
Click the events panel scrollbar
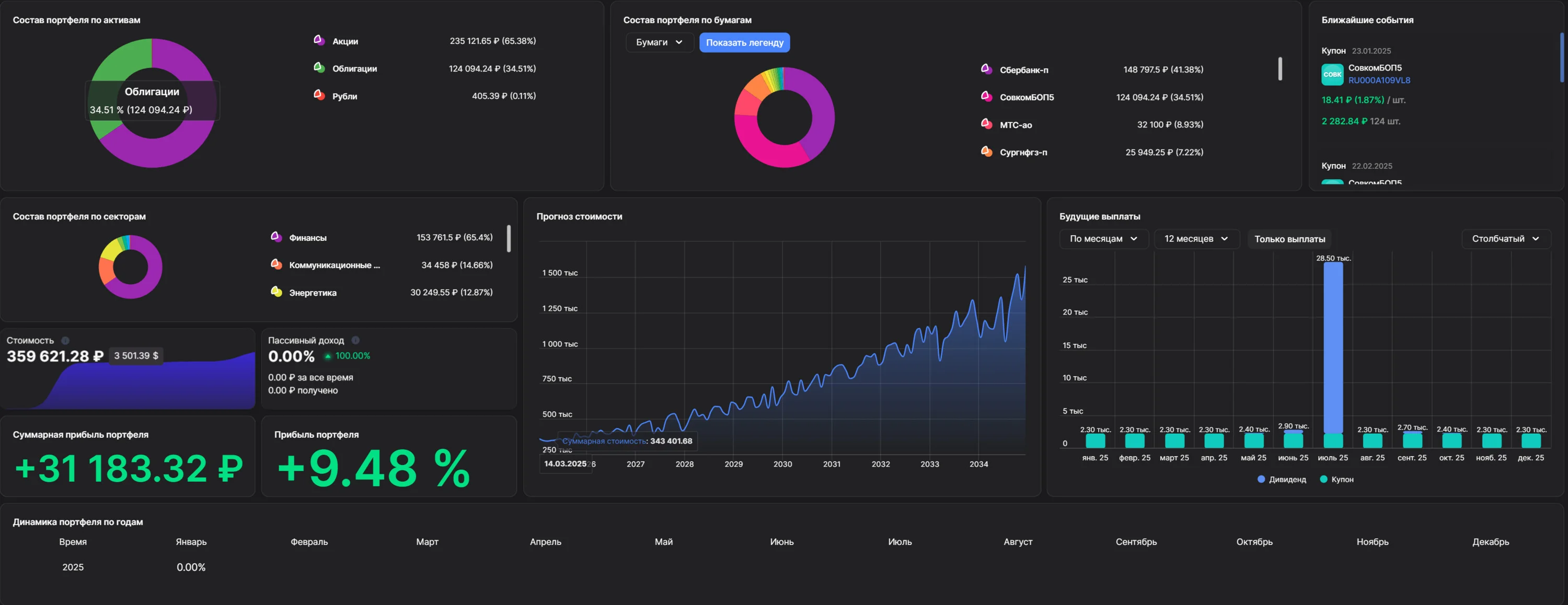(x=1563, y=57)
